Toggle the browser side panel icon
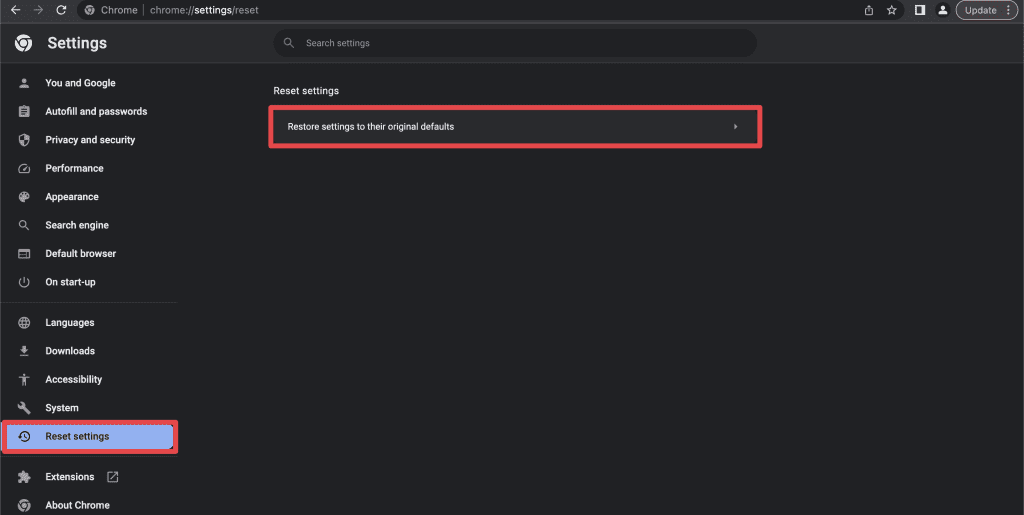This screenshot has width=1024, height=515. [920, 10]
